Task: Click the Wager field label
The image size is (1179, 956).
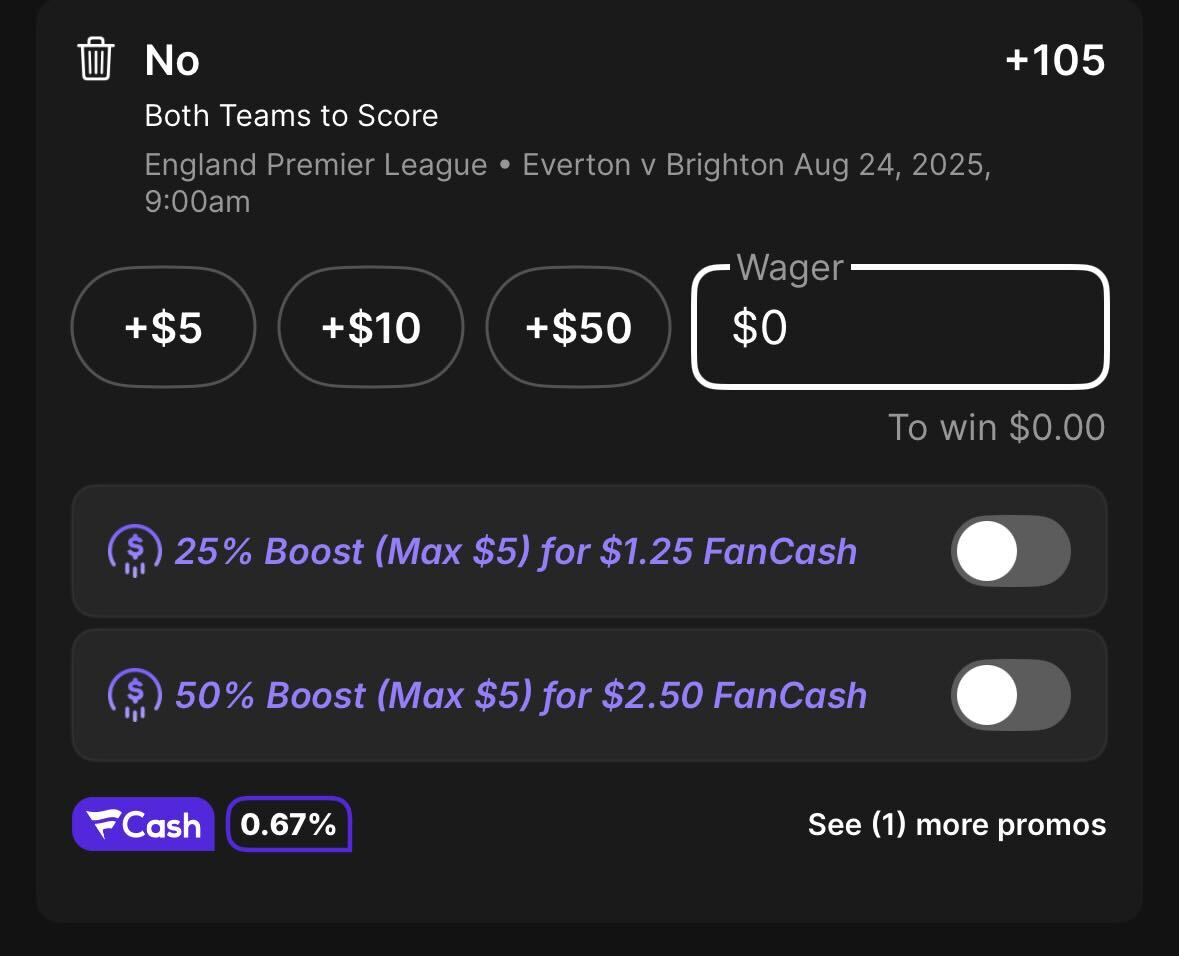Action: (x=790, y=267)
